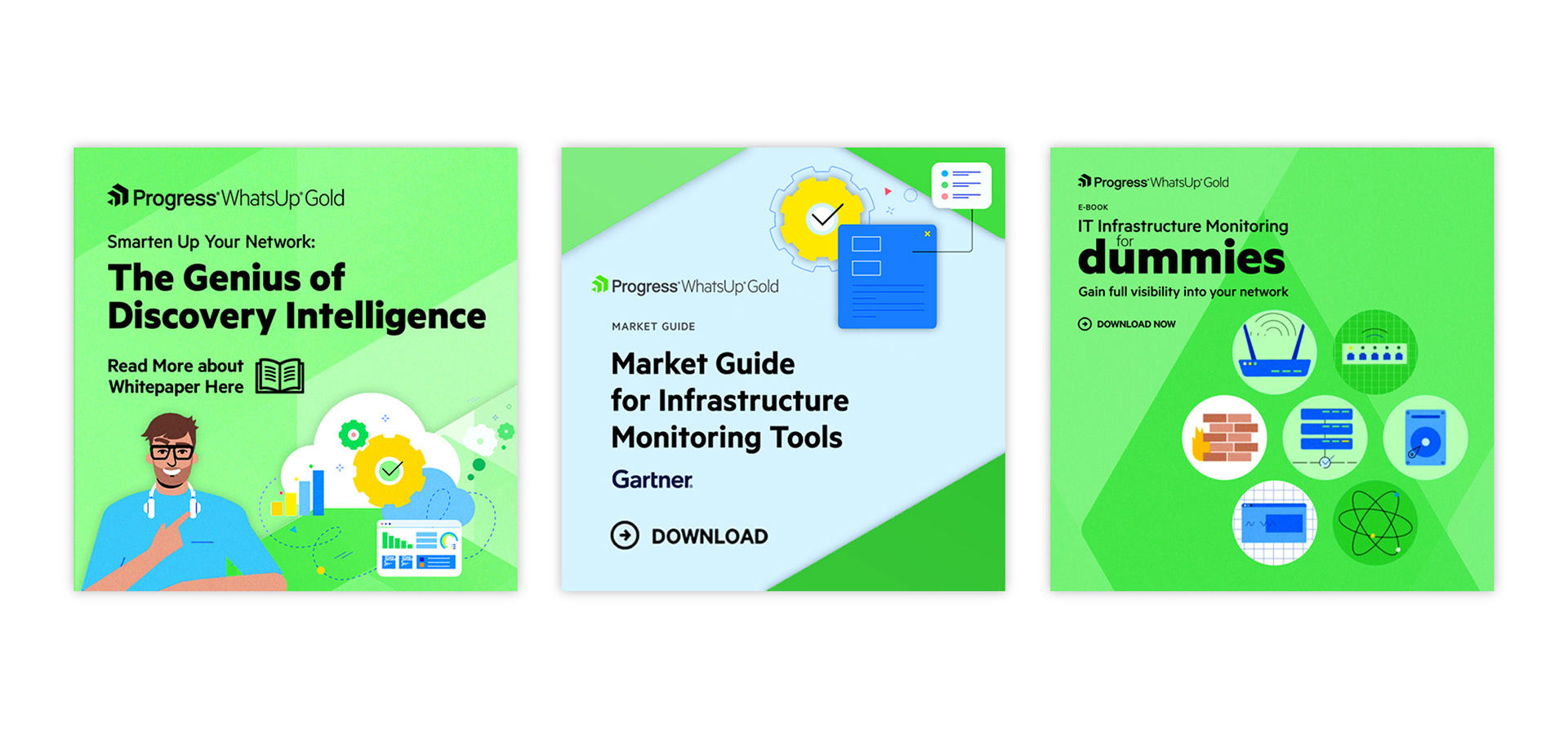
Task: Click the Progress WhatsUp Gold logo in dummies e-book ad
Action: [x=1153, y=182]
